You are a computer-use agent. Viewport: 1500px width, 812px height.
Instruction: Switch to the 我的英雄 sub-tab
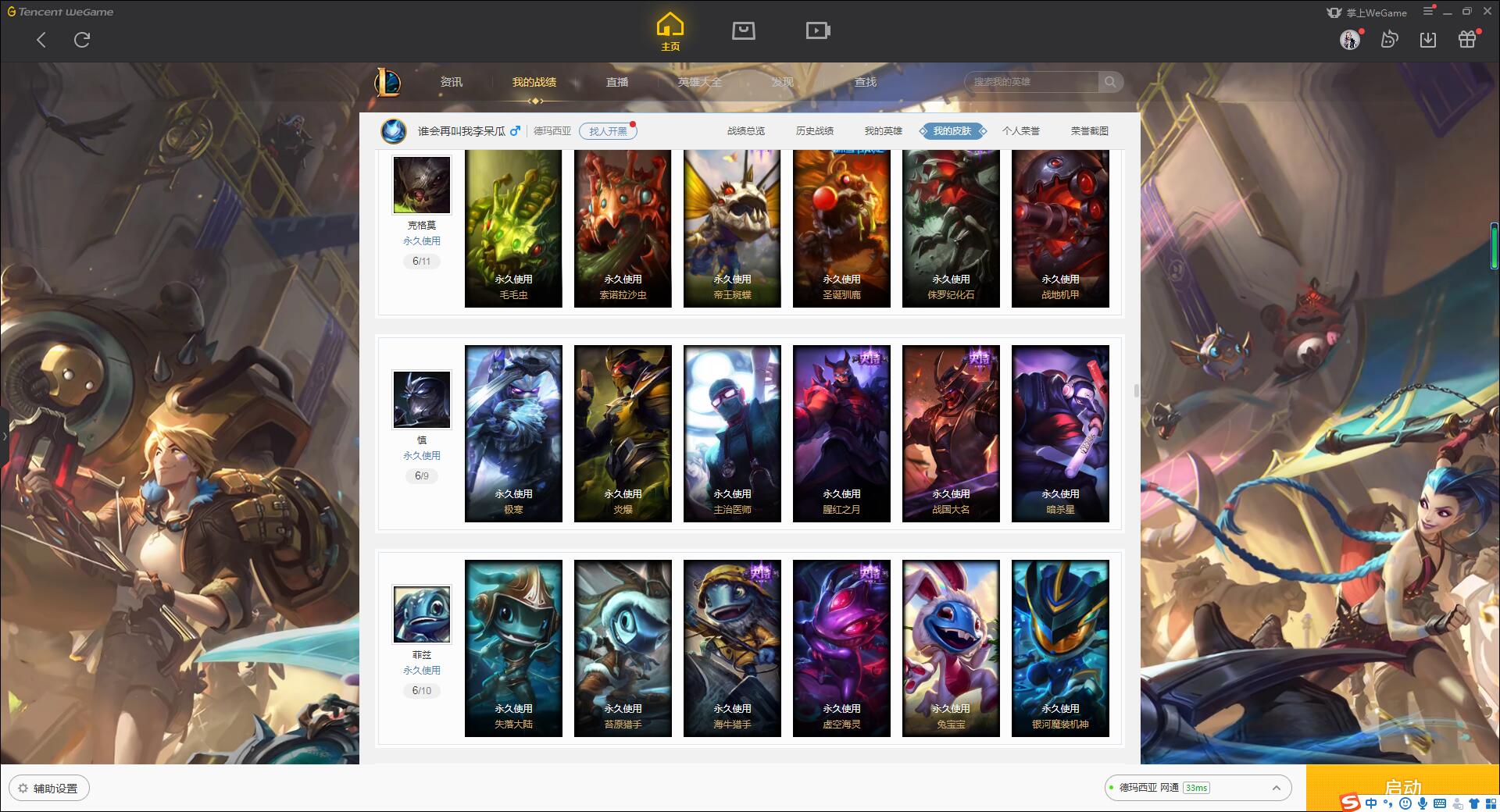click(884, 131)
